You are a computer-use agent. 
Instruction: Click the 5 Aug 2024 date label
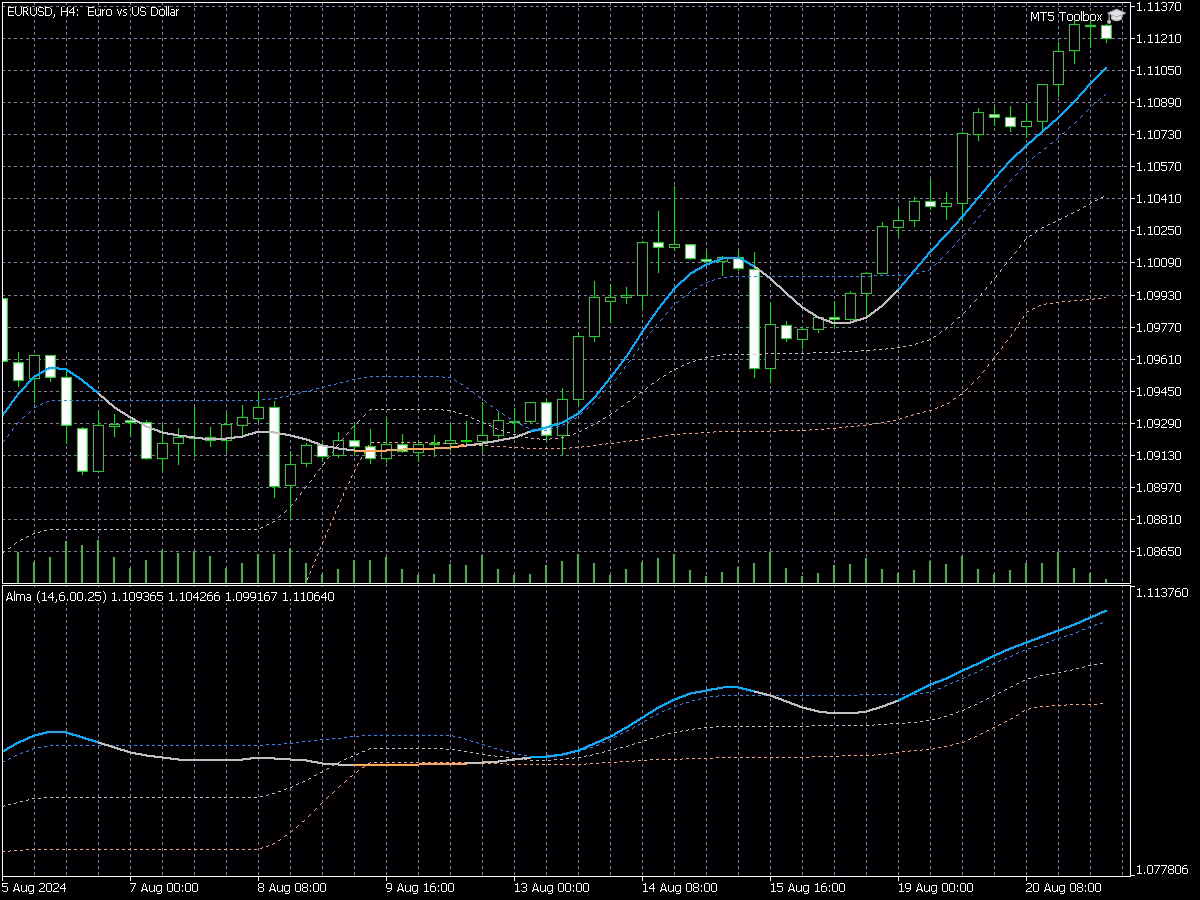click(x=34, y=887)
